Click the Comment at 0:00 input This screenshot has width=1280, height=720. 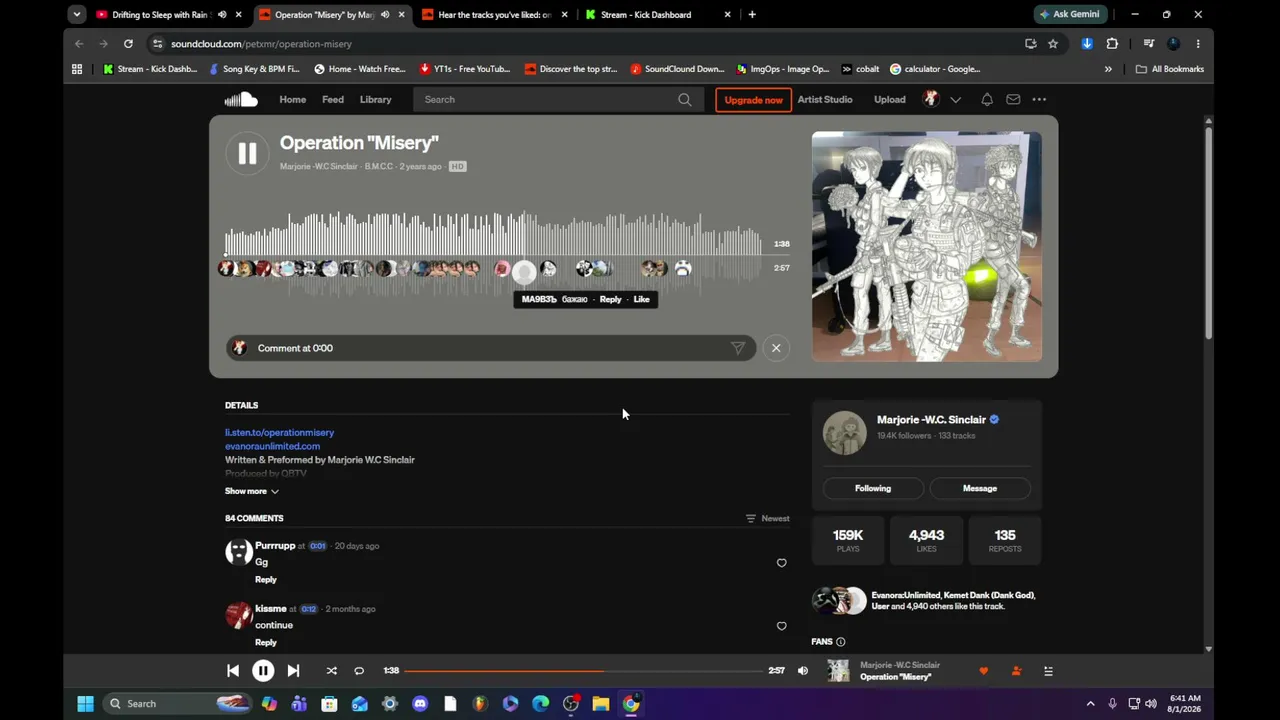(x=490, y=348)
